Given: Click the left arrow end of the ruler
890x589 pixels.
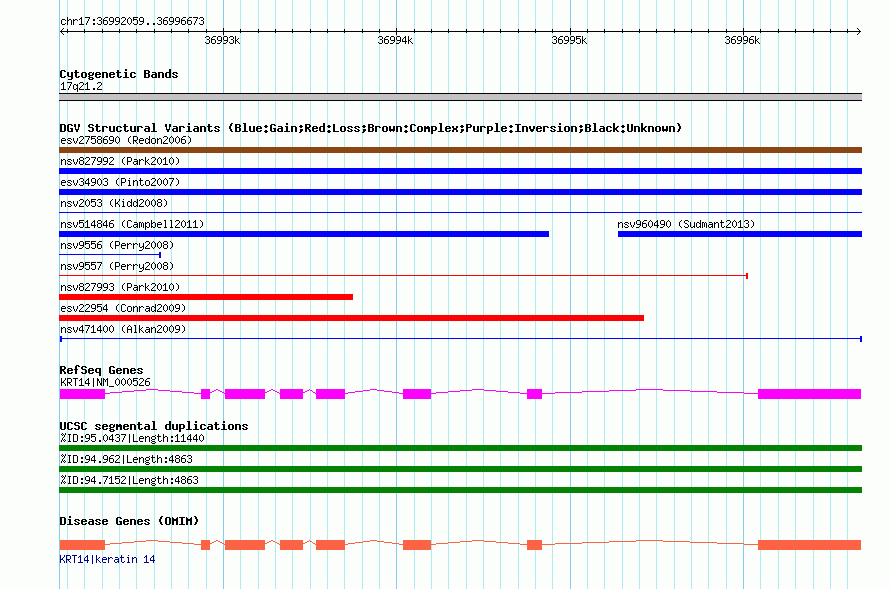Looking at the screenshot, I should pos(63,31).
